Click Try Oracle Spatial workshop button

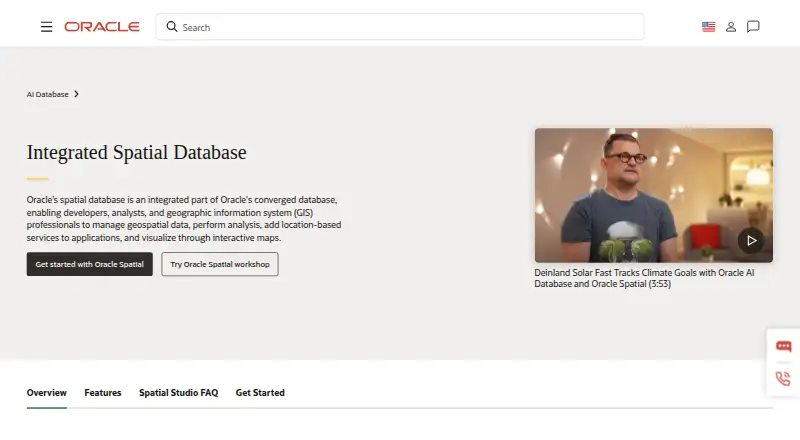(x=220, y=264)
